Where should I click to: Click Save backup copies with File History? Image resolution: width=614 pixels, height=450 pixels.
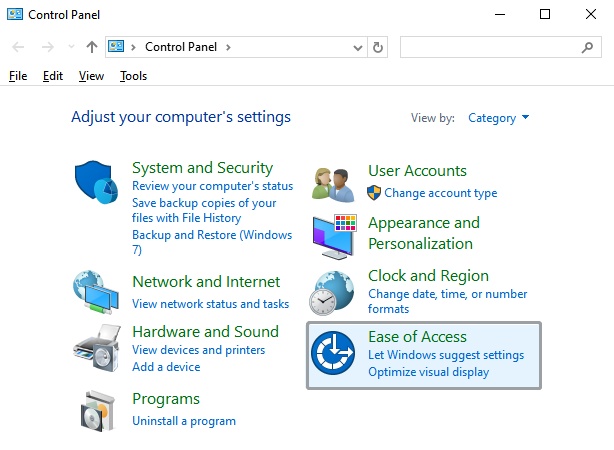point(204,210)
